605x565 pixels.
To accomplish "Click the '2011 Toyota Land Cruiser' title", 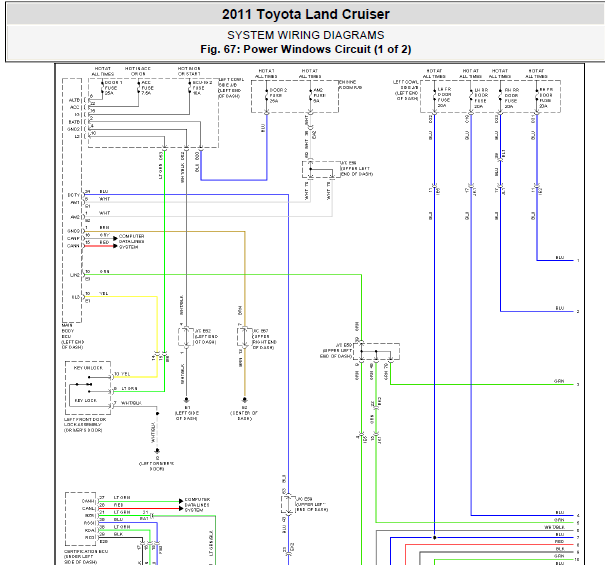I will [x=306, y=14].
